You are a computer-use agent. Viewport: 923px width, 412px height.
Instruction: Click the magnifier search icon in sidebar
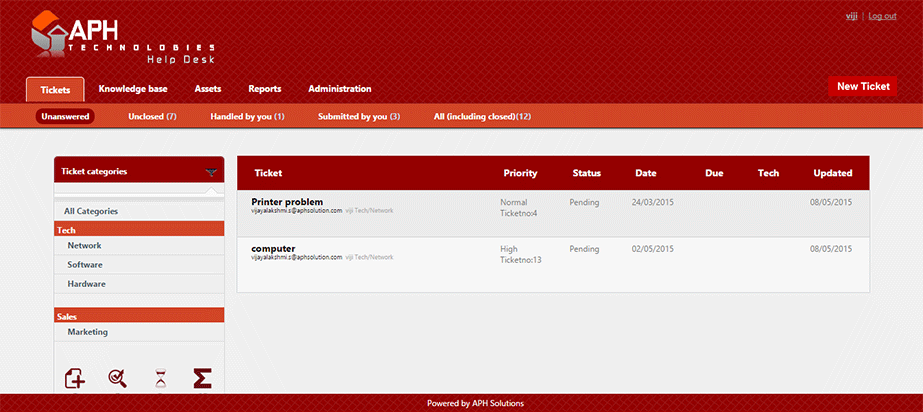click(x=117, y=378)
